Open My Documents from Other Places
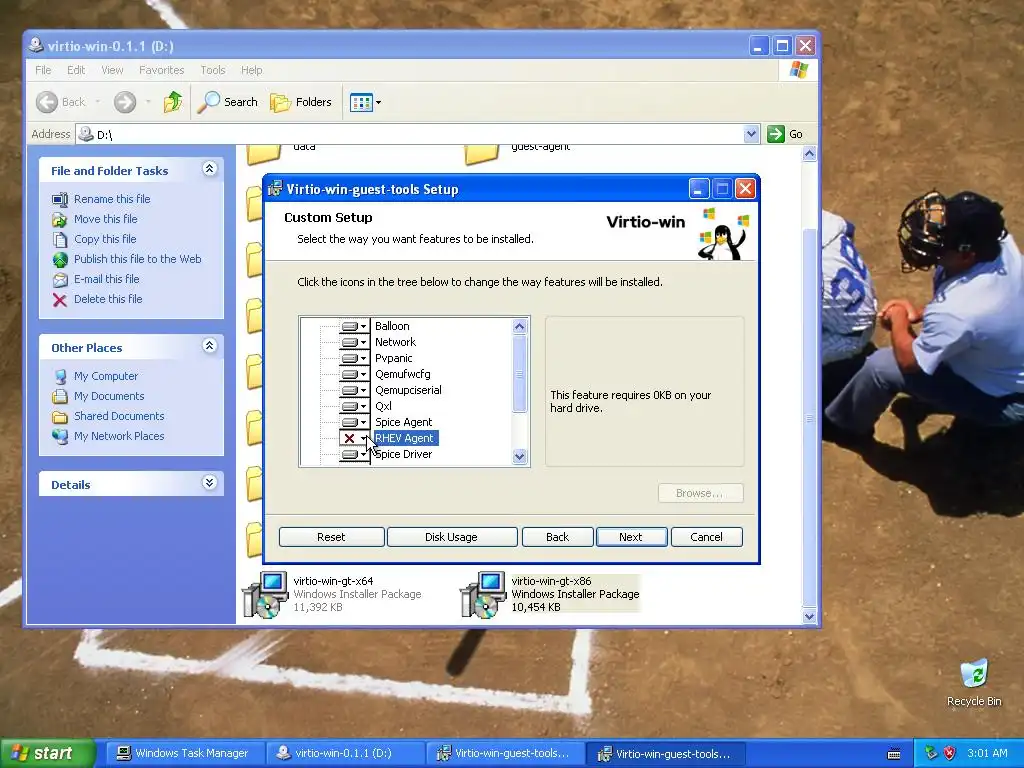Image resolution: width=1024 pixels, height=768 pixels. (108, 396)
